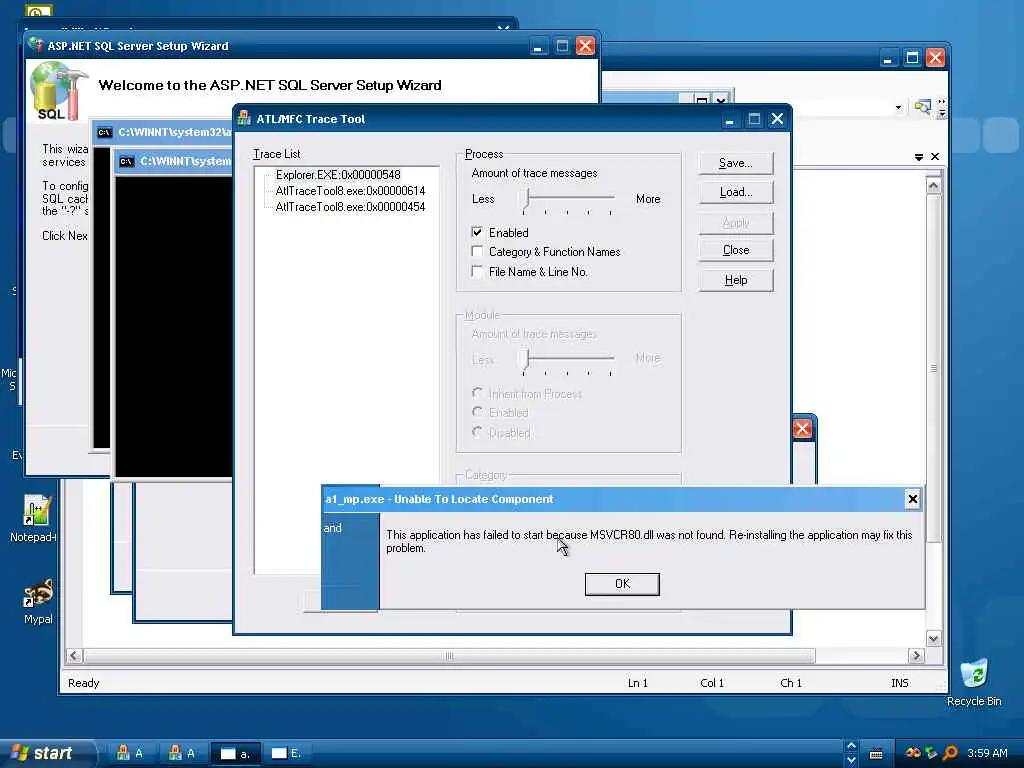
Task: Click the keyboard icon in the taskbar
Action: pos(876,754)
